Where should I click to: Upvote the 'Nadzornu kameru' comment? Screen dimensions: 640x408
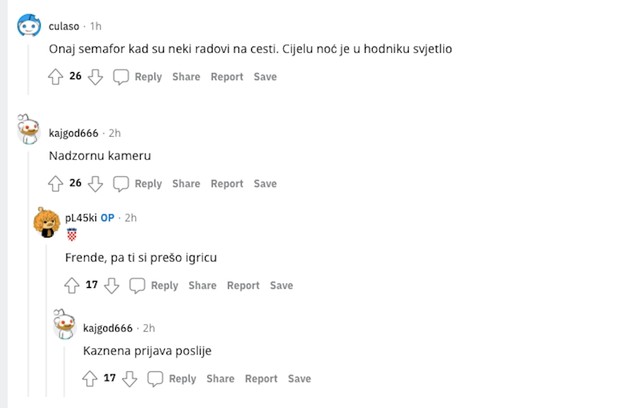(56, 184)
